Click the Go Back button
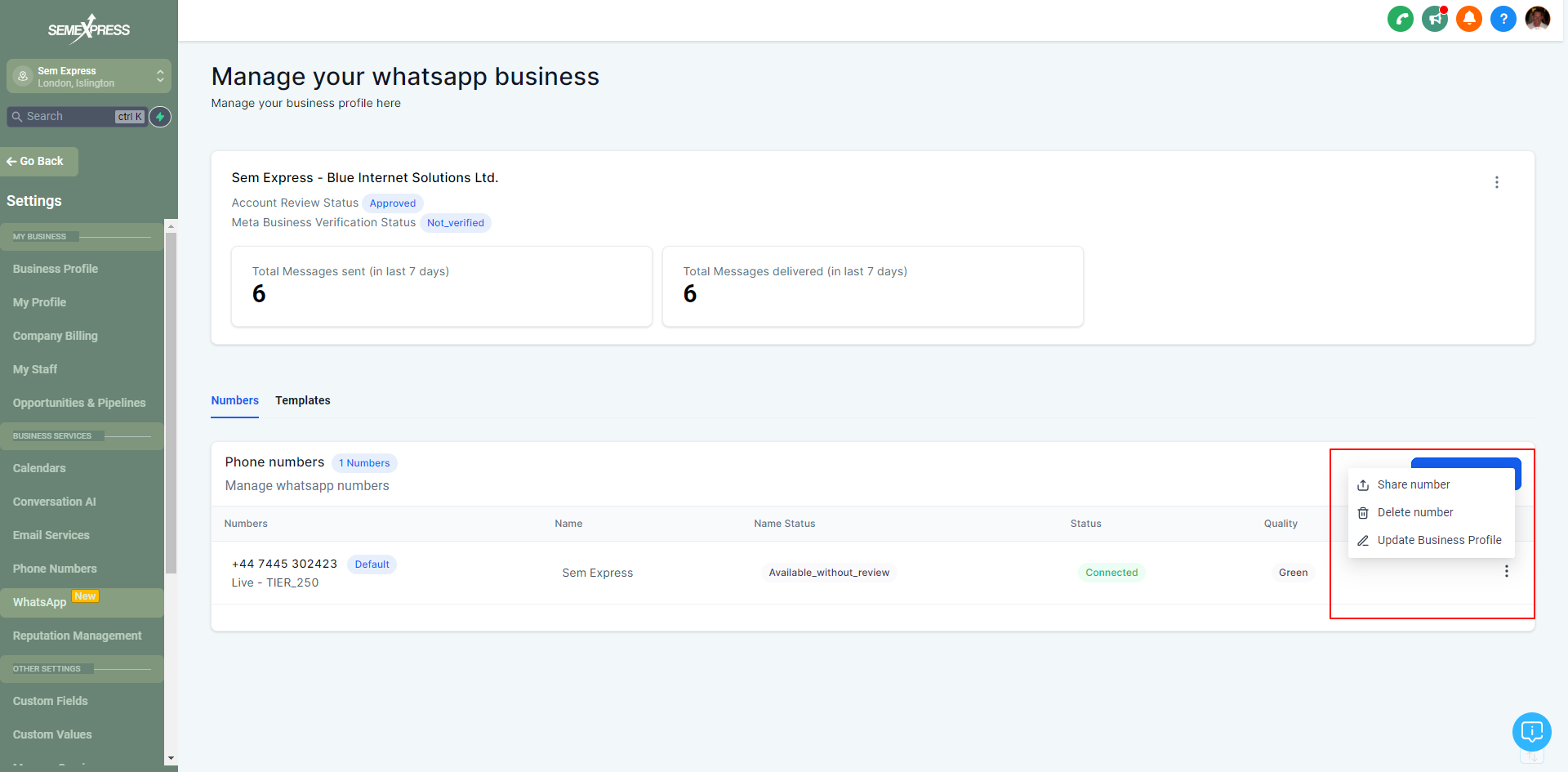The image size is (1568, 772). (39, 162)
